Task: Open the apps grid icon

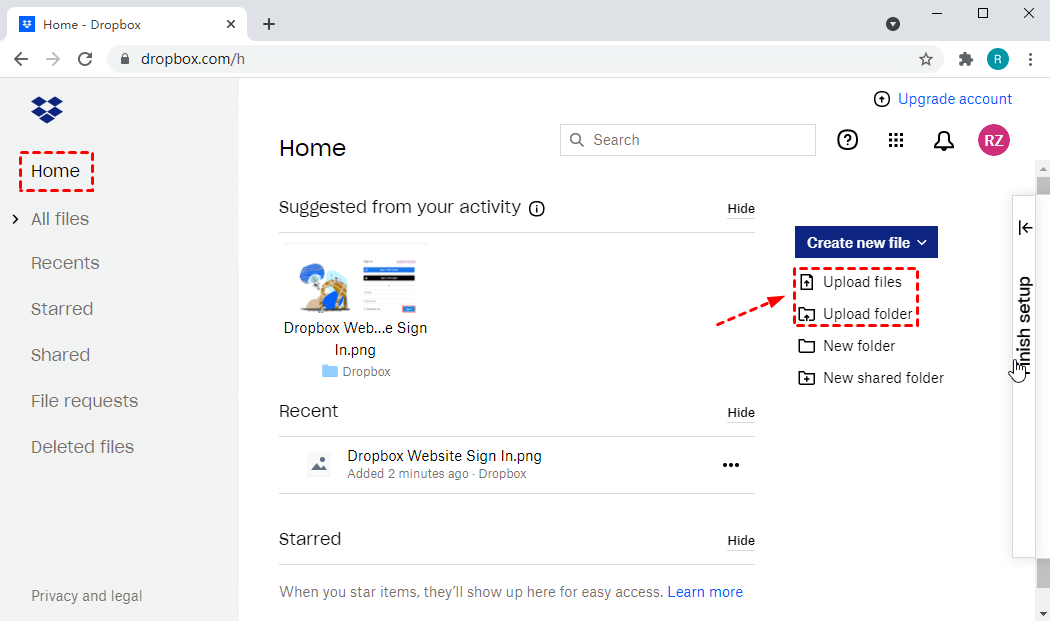Action: click(x=896, y=140)
